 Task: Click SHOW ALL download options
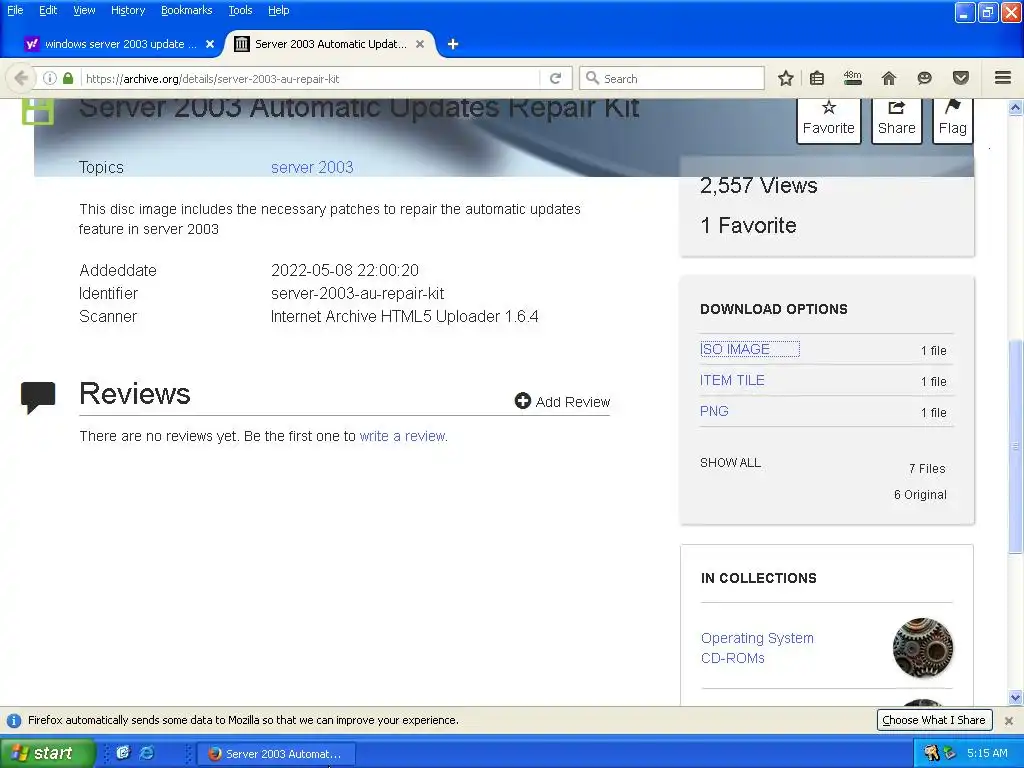(730, 463)
